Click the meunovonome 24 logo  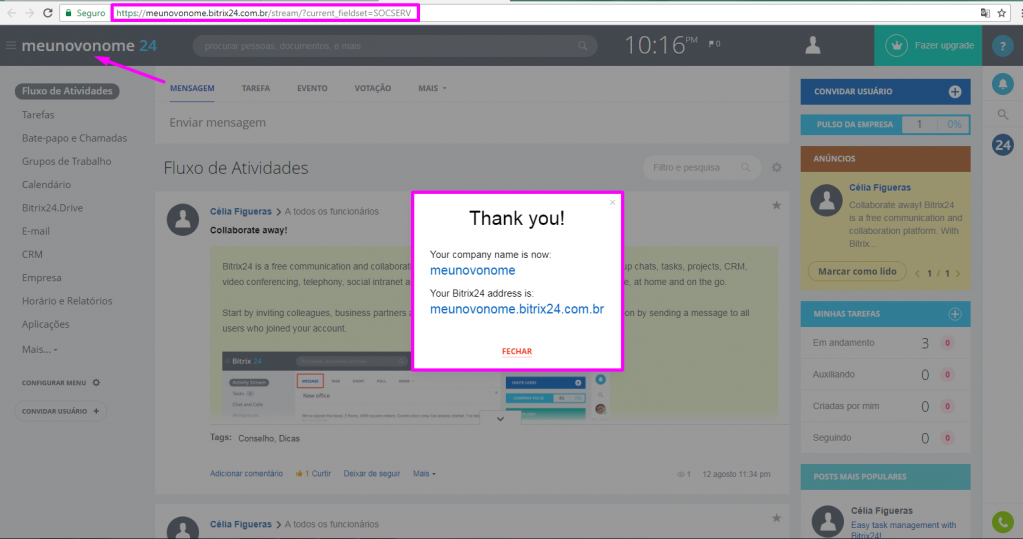point(89,46)
